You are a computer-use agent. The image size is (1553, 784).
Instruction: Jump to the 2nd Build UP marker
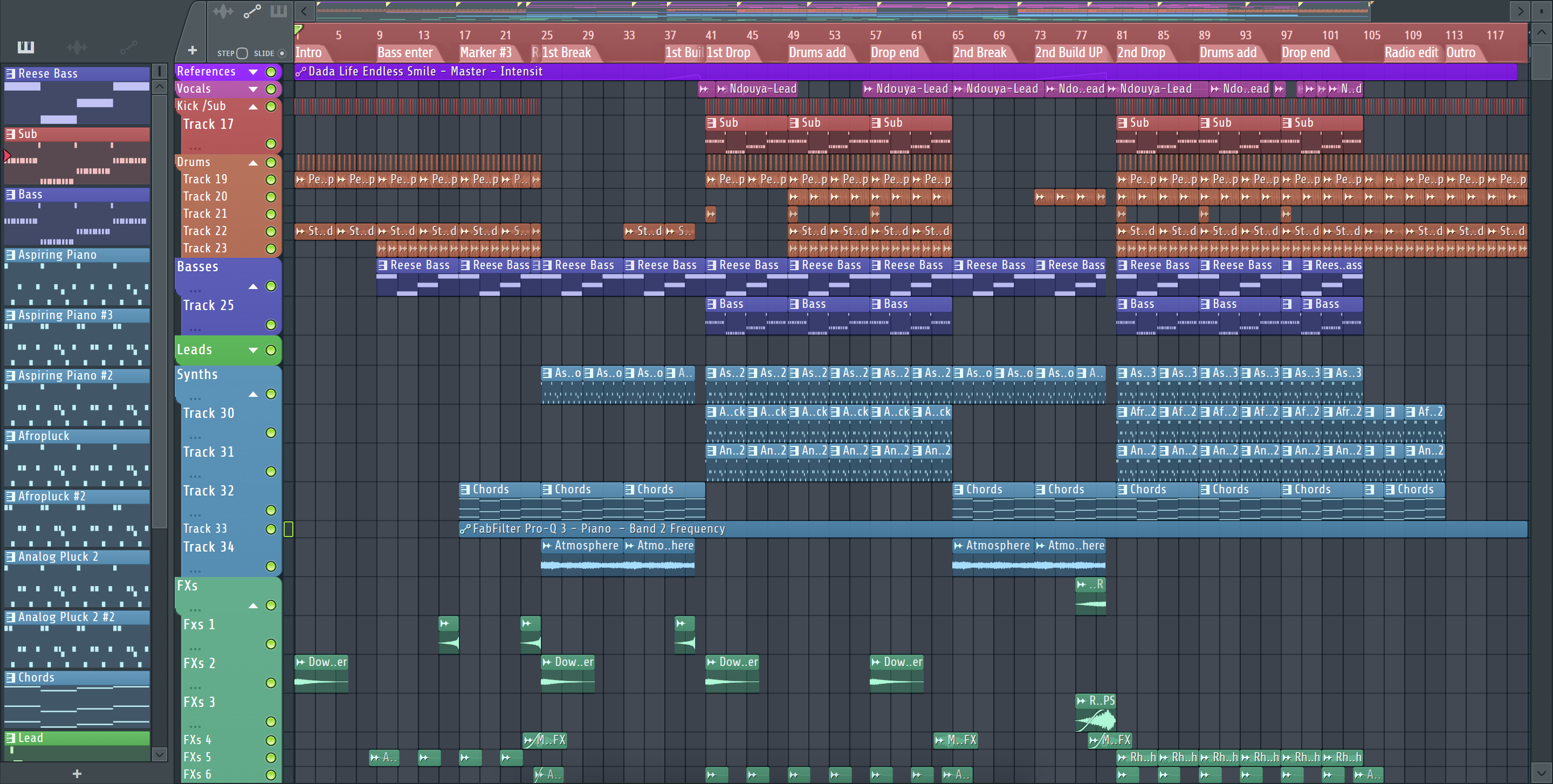[x=1069, y=52]
